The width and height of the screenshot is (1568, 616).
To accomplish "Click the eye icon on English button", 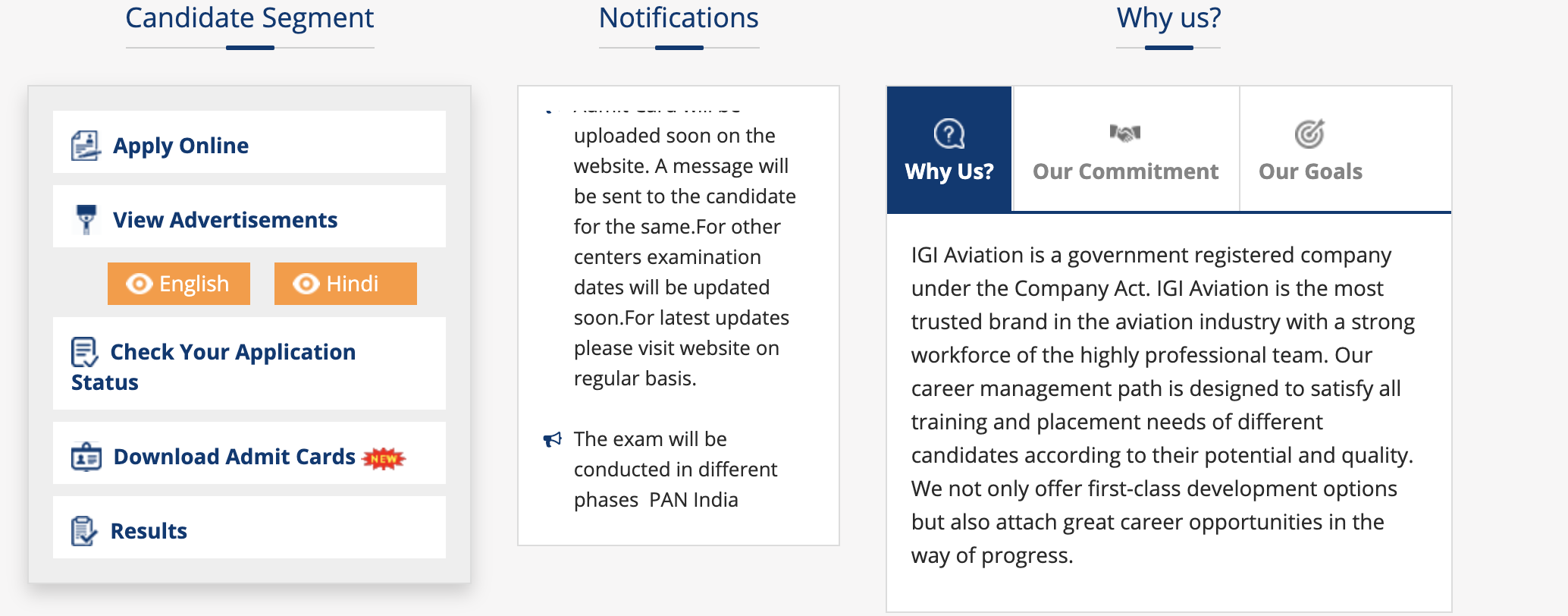I will tap(139, 284).
